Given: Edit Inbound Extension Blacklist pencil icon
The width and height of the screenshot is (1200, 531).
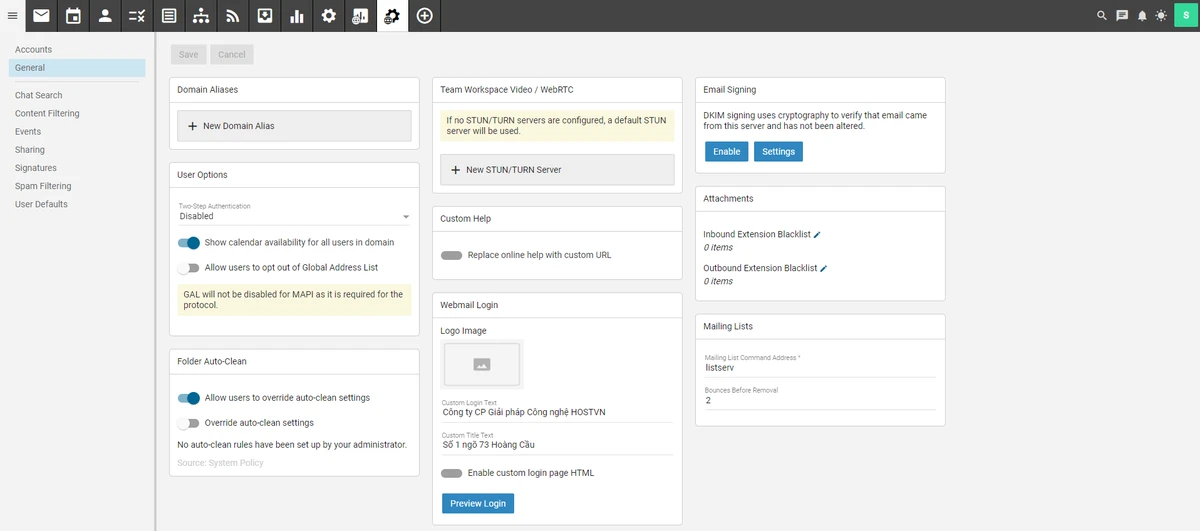Looking at the screenshot, I should pos(817,234).
